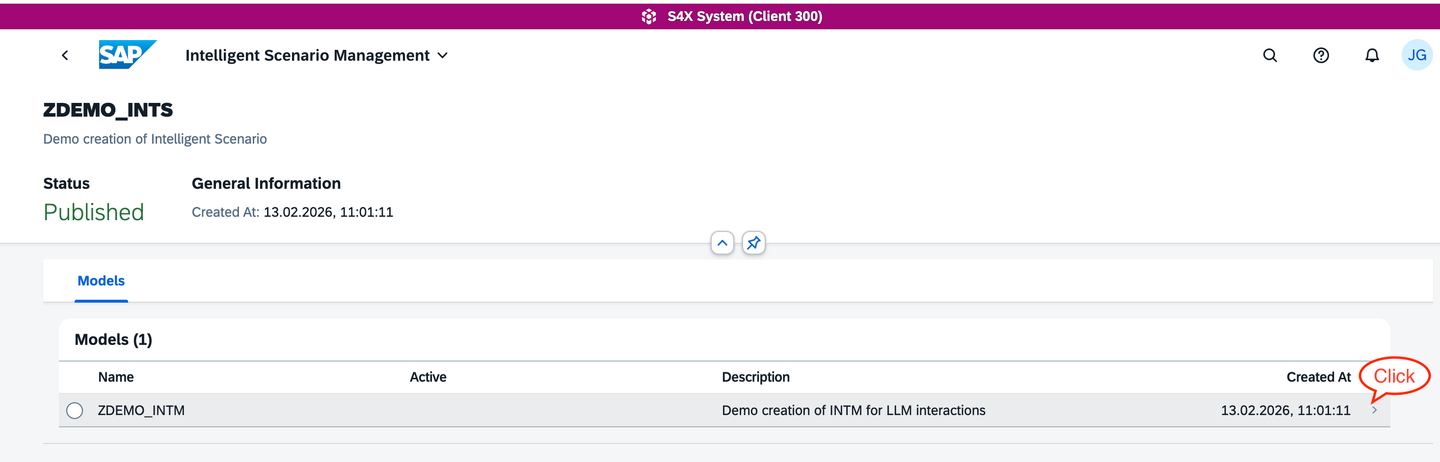Click the ZDEMO_INTM model name
This screenshot has width=1440, height=462.
coord(141,410)
